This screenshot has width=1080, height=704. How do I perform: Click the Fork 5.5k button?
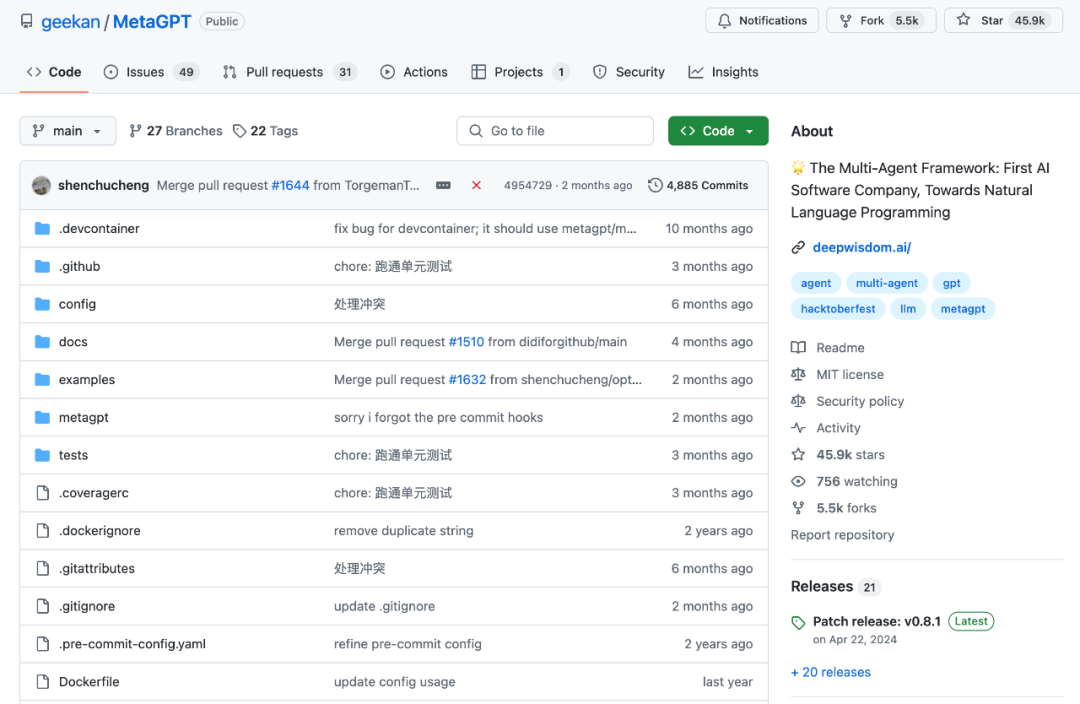point(881,21)
